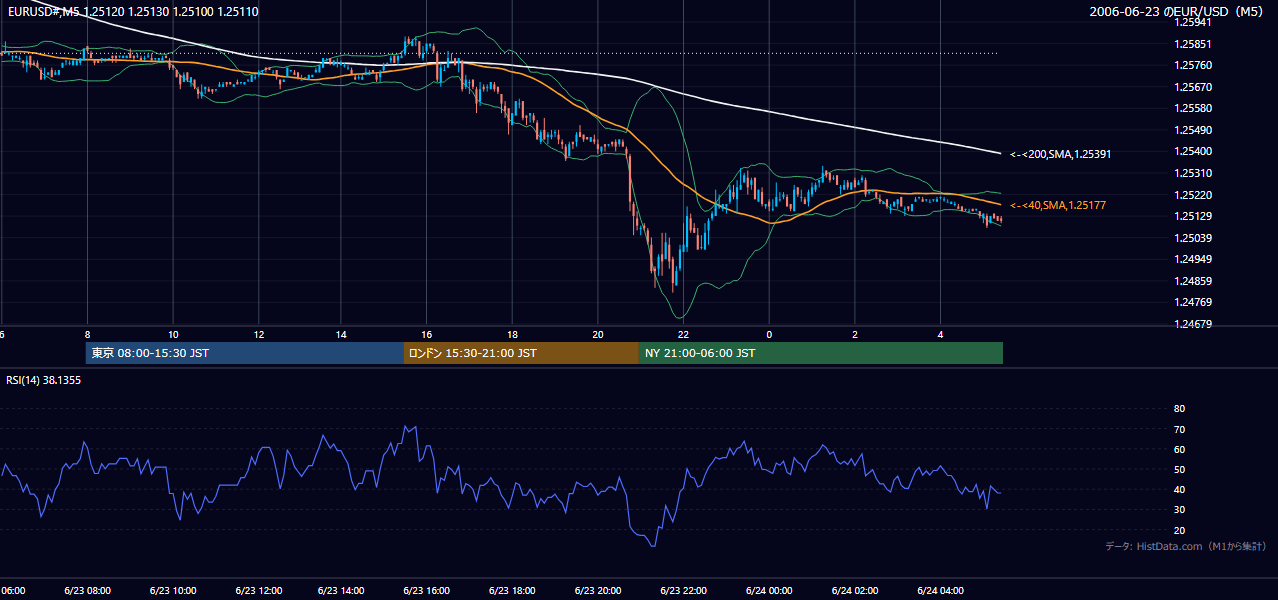Click the 1.25039 price axis label
The image size is (1278, 600).
[1193, 238]
